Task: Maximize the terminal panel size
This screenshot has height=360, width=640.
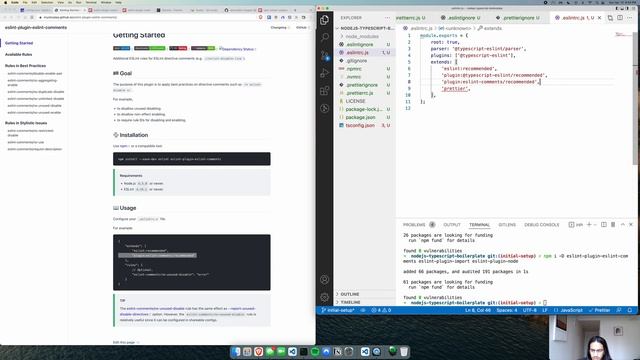Action: (622, 224)
